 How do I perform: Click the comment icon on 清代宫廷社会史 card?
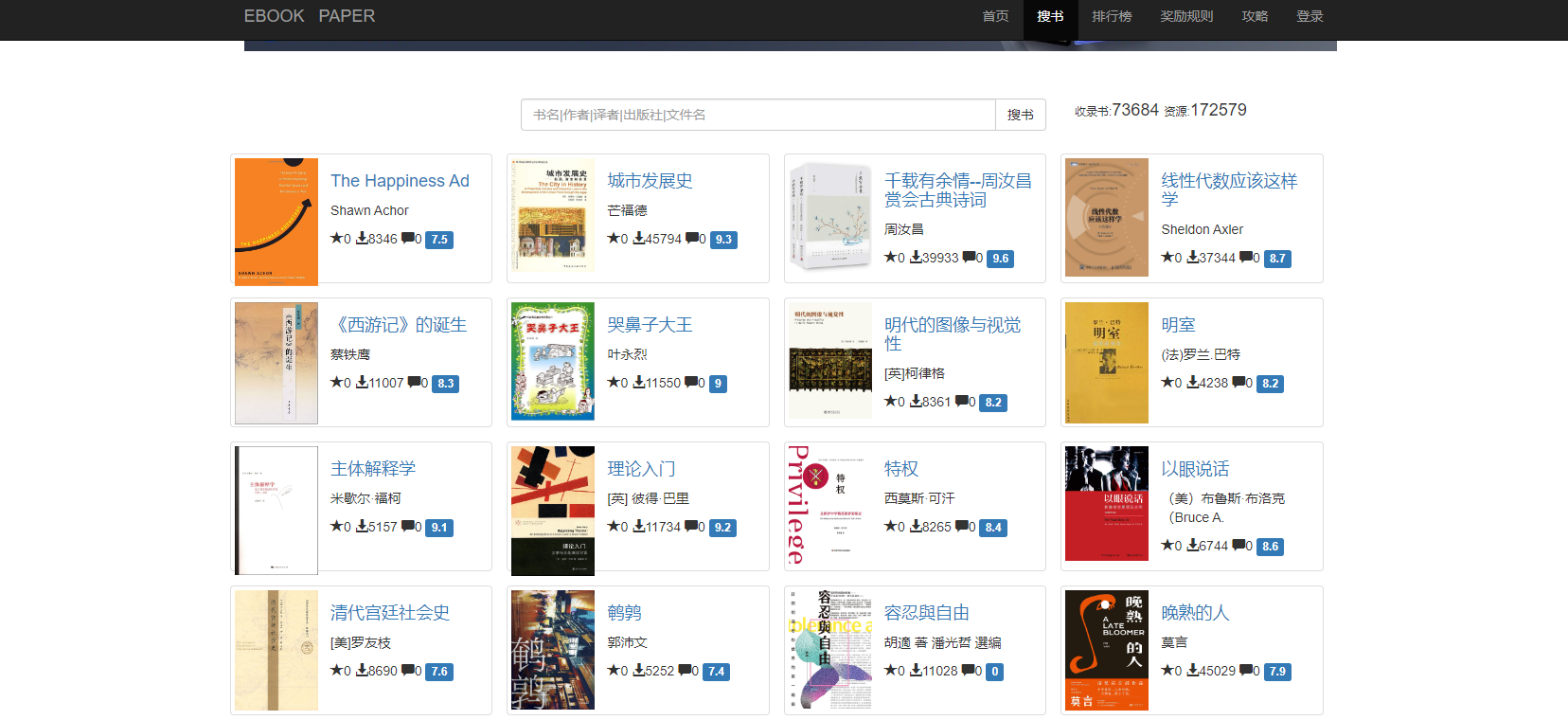click(x=407, y=671)
